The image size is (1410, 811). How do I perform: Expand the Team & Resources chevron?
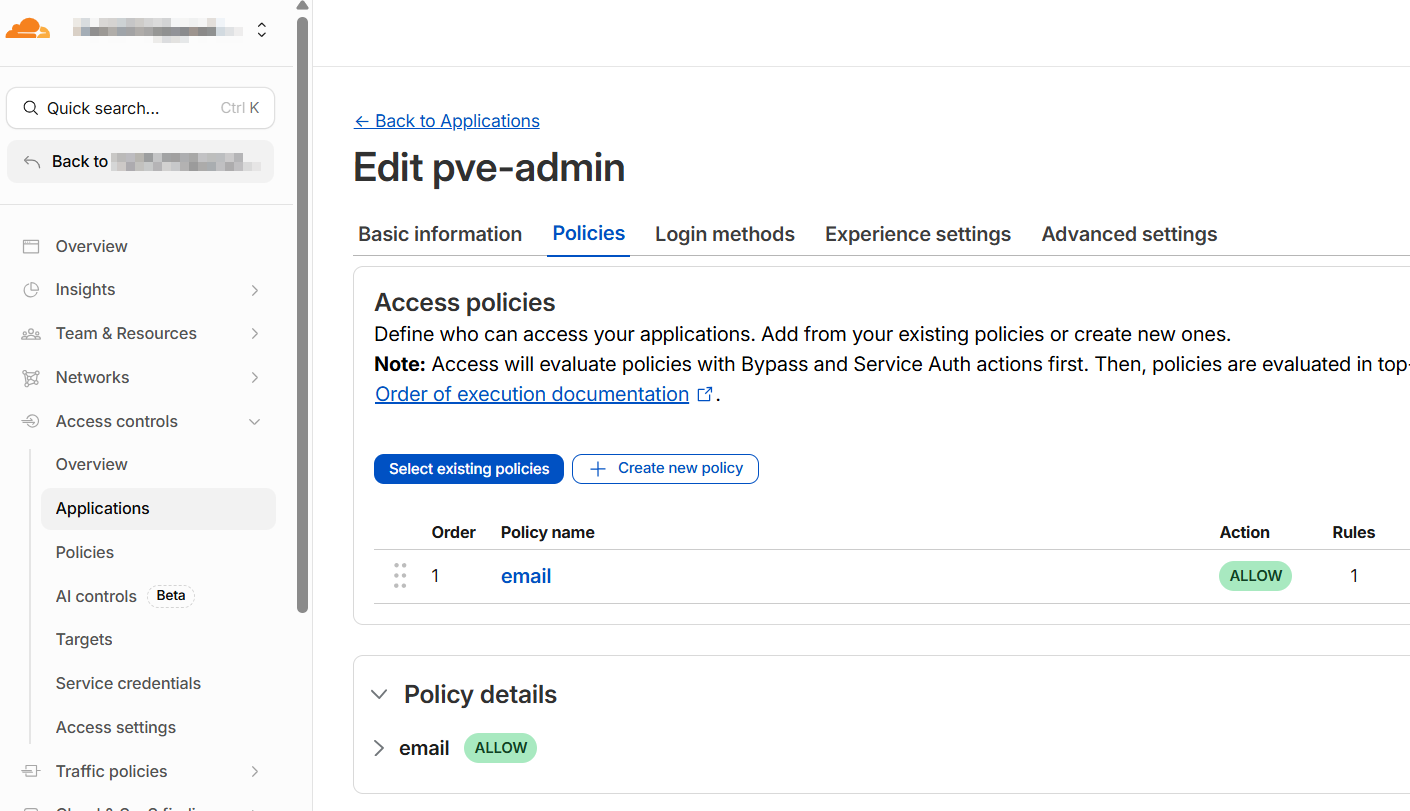[x=255, y=334]
